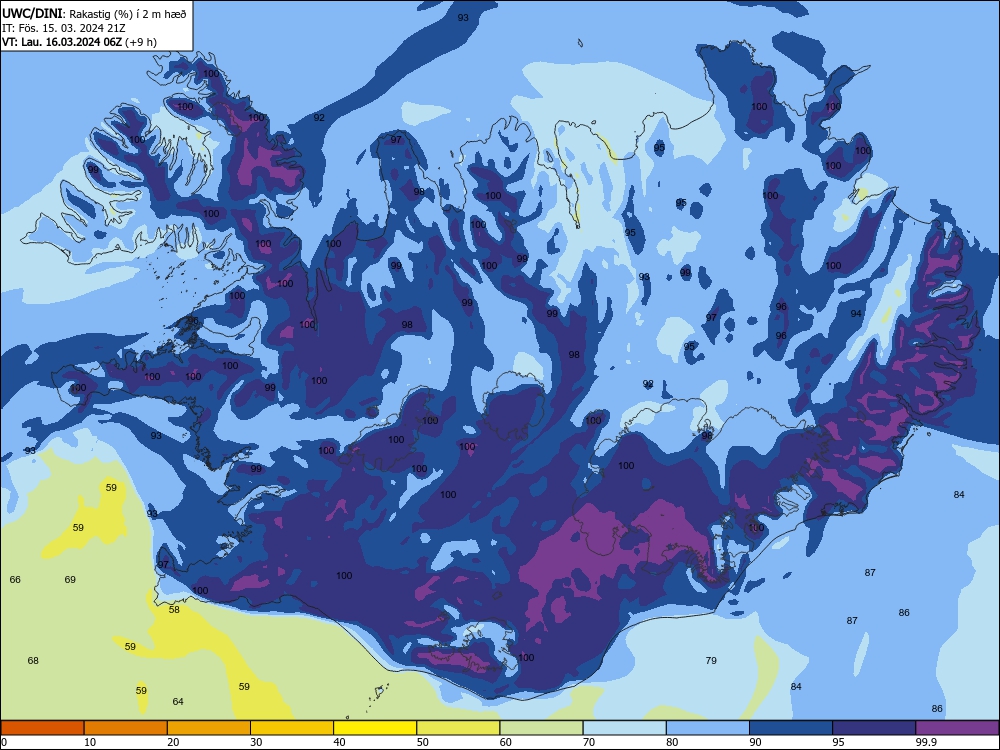Click the 'IT: Fös. 15. 03. 2024 21Z' line
This screenshot has width=1000, height=750.
[64, 28]
